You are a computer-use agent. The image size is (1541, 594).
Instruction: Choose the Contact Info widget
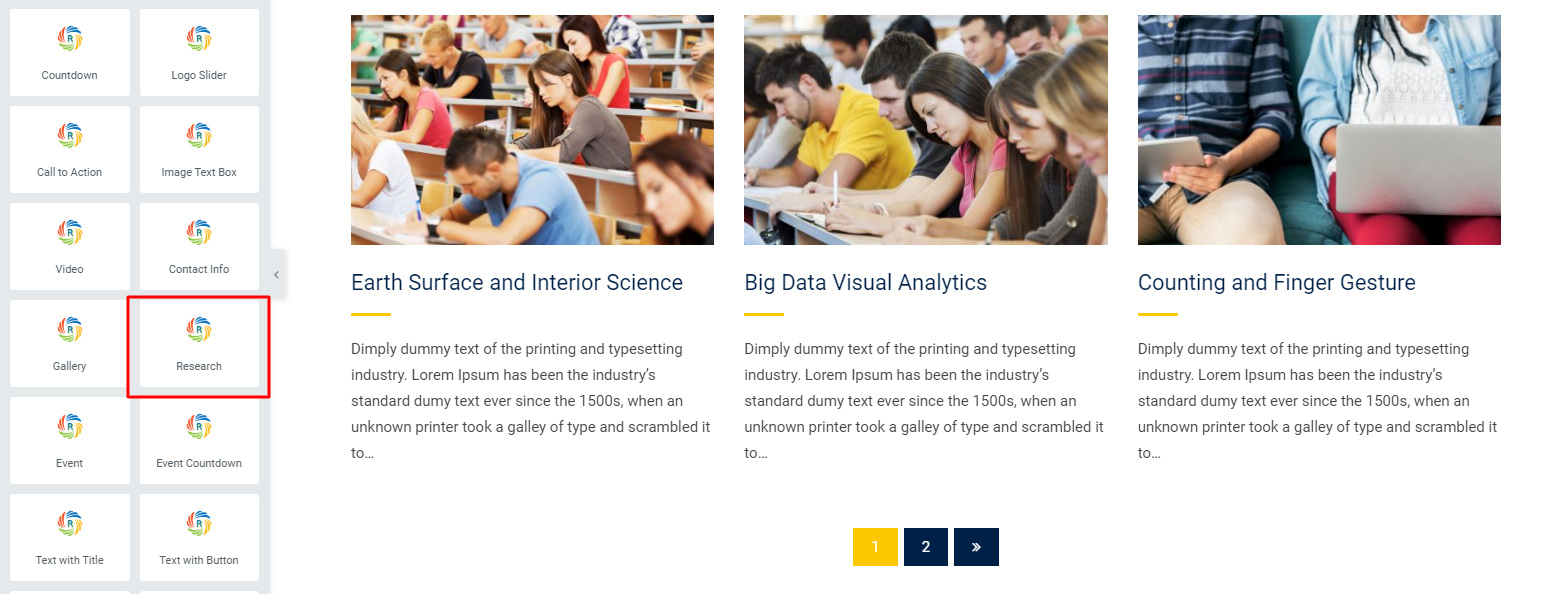pos(199,246)
